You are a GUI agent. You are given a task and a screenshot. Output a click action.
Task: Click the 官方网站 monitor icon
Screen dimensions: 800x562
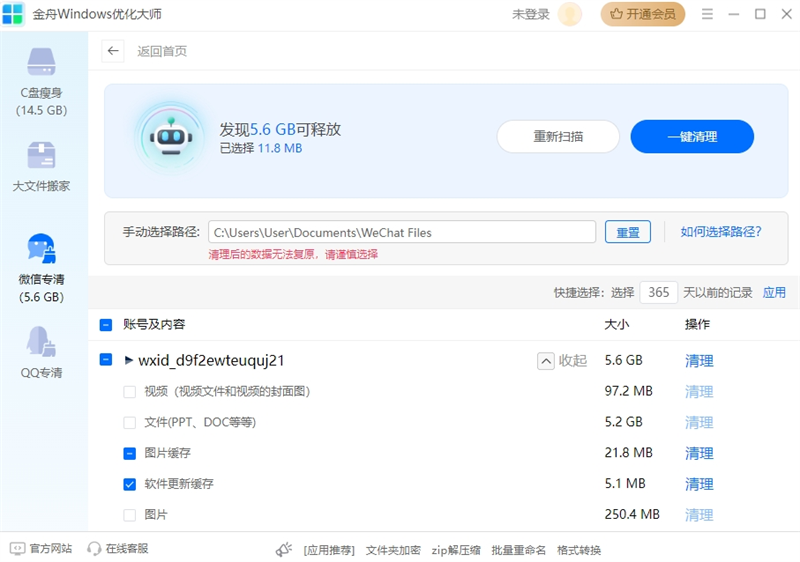(17, 549)
